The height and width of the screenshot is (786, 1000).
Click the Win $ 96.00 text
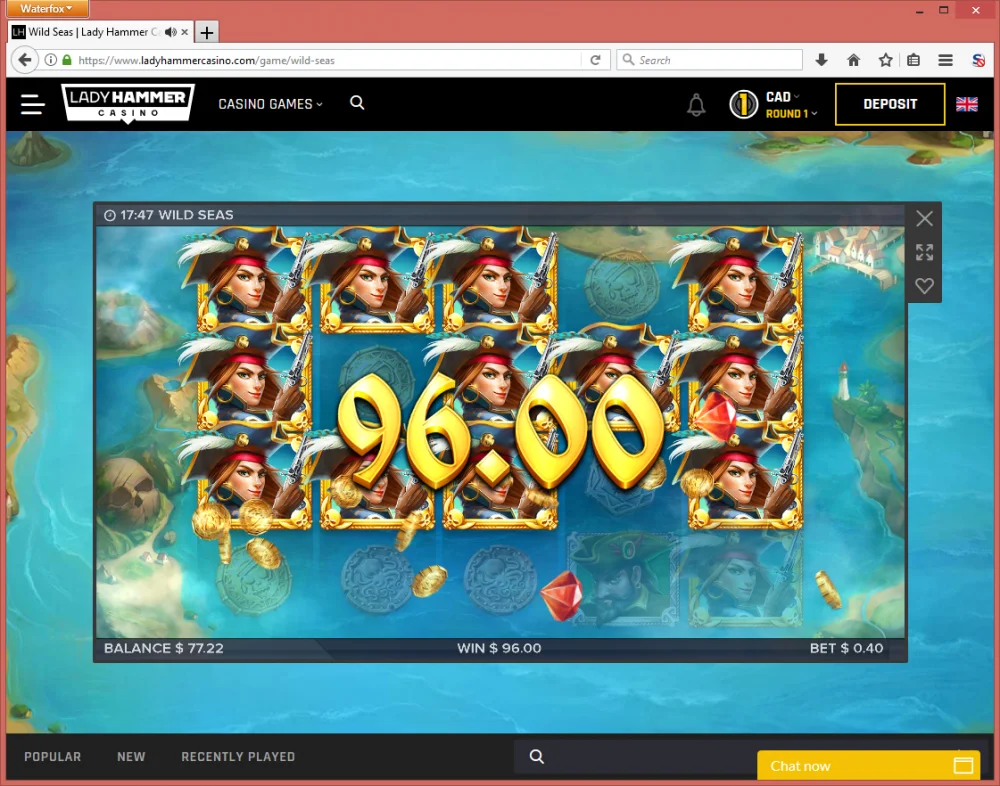pyautogui.click(x=499, y=648)
